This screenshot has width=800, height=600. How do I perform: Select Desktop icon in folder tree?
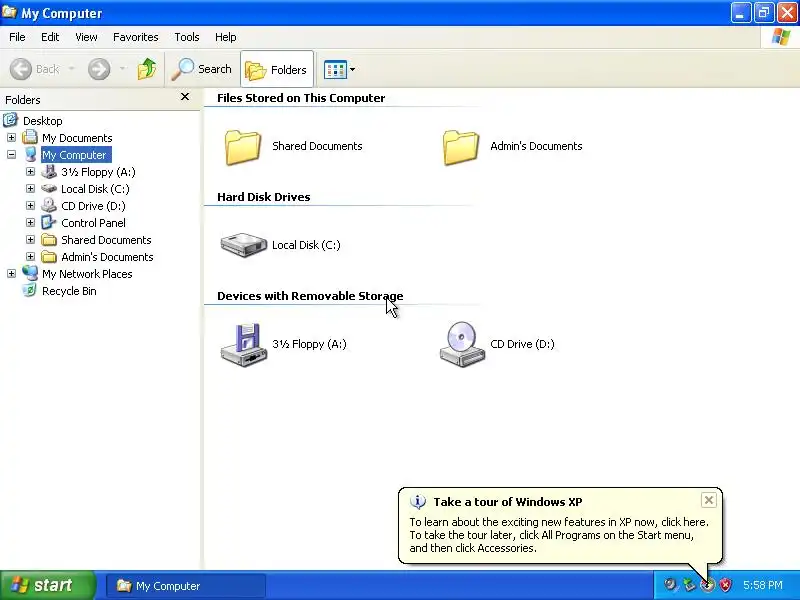click(10, 120)
